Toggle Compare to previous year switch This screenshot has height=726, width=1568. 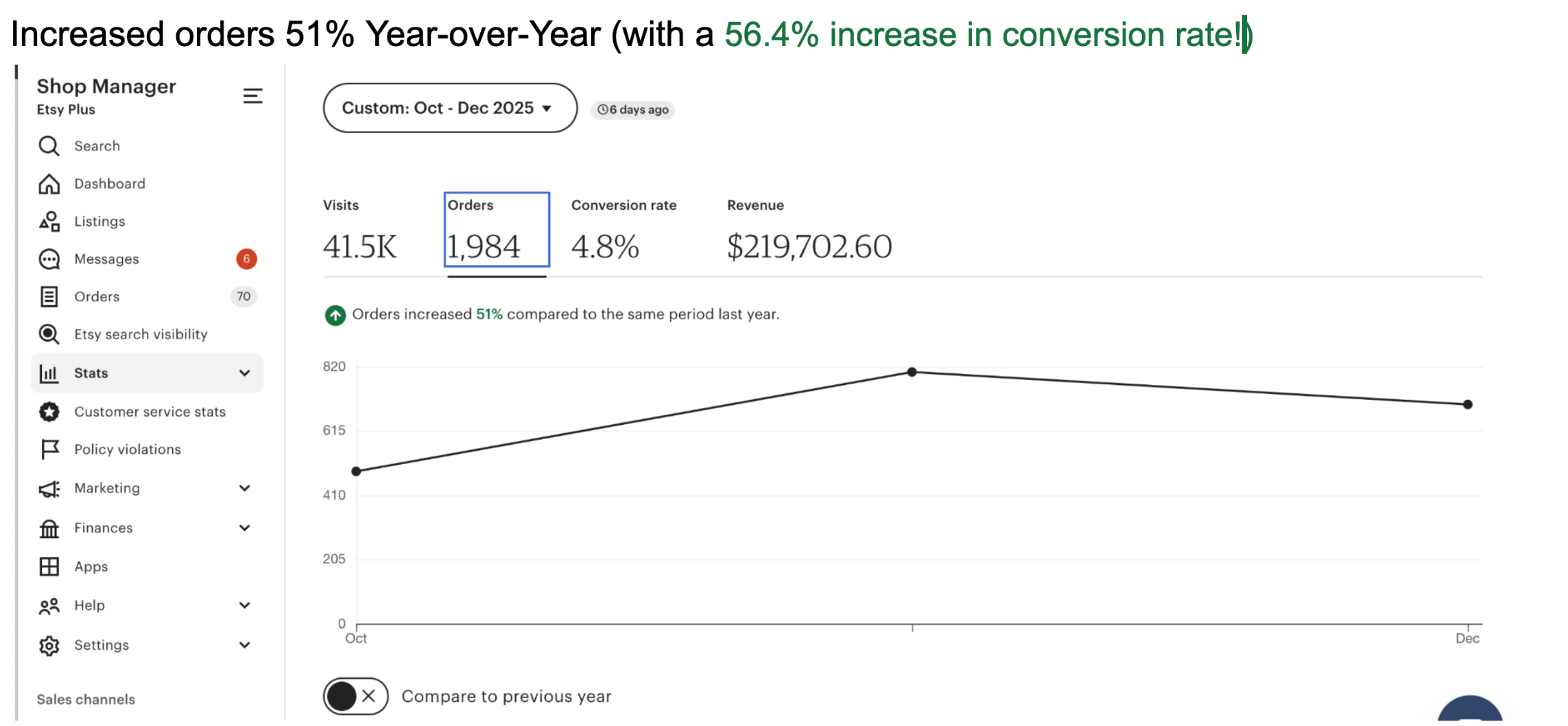[355, 696]
